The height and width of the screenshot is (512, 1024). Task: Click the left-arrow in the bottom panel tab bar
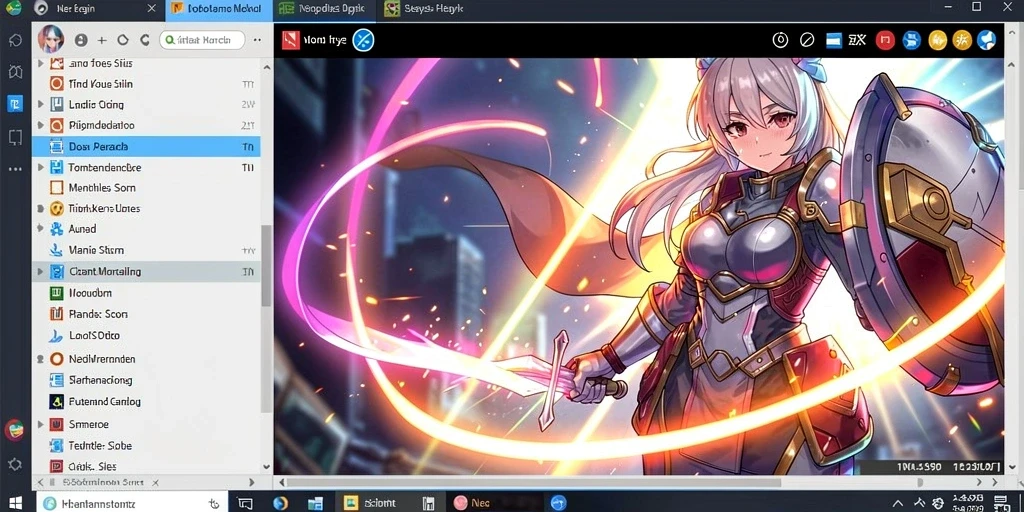coord(40,483)
